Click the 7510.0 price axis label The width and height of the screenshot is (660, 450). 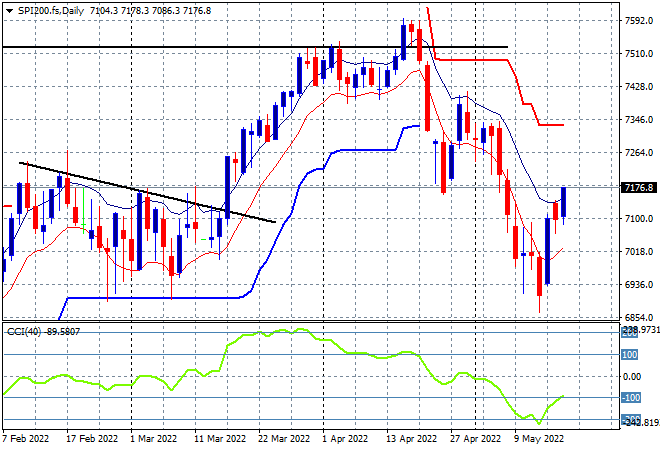coord(639,54)
